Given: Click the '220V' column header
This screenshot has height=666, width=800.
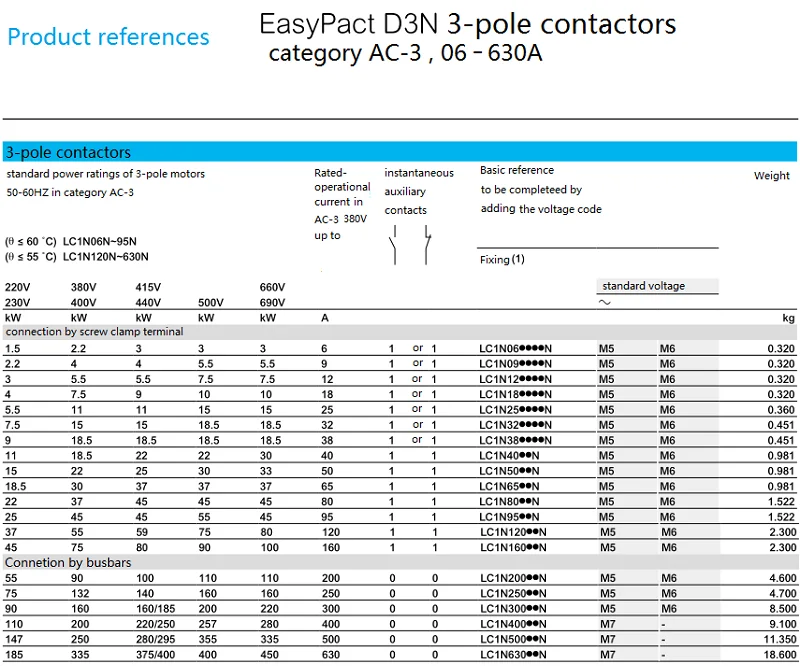Looking at the screenshot, I should click(x=17, y=287).
